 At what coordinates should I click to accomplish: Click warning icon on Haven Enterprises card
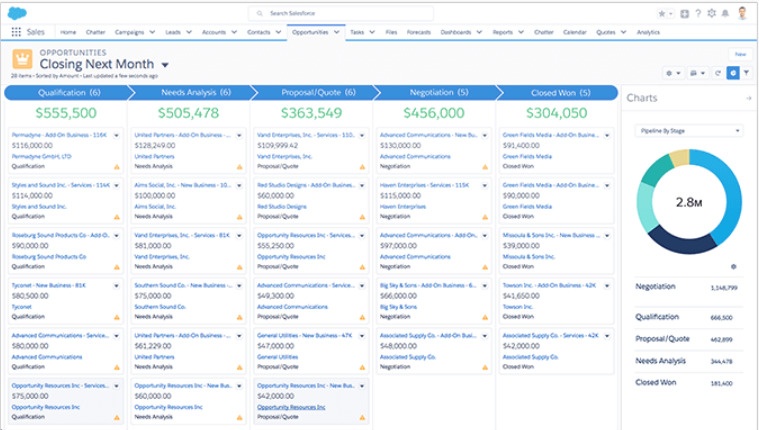tap(485, 217)
